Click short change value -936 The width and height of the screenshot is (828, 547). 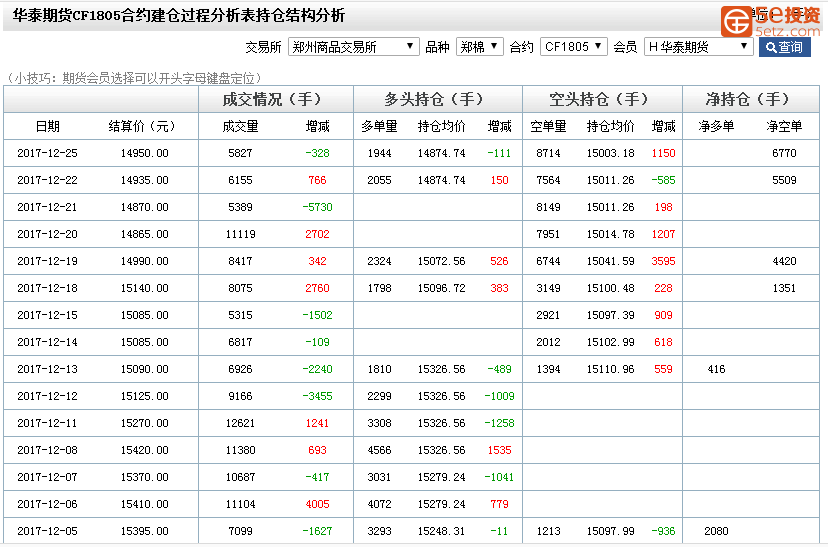pyautogui.click(x=663, y=531)
